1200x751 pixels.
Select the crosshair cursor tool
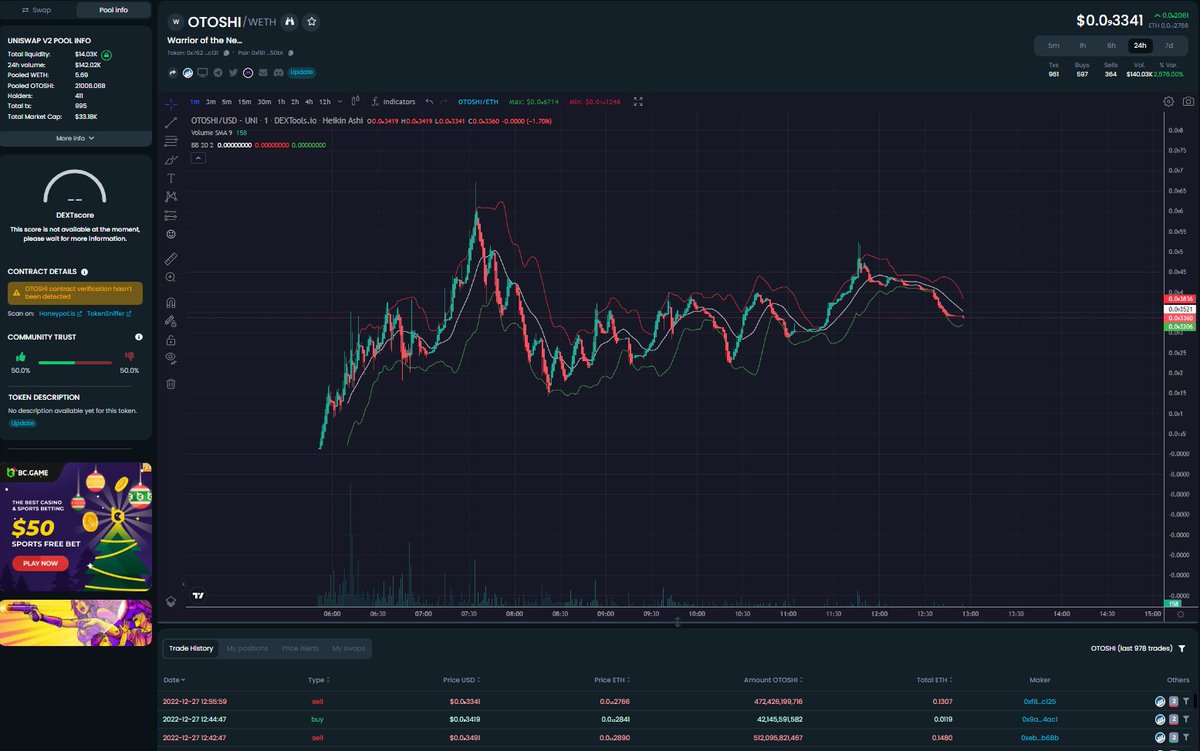pyautogui.click(x=171, y=102)
